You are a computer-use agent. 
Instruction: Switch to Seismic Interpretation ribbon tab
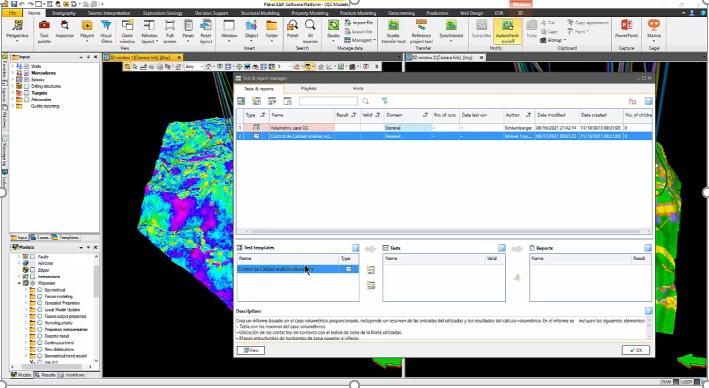tap(109, 13)
